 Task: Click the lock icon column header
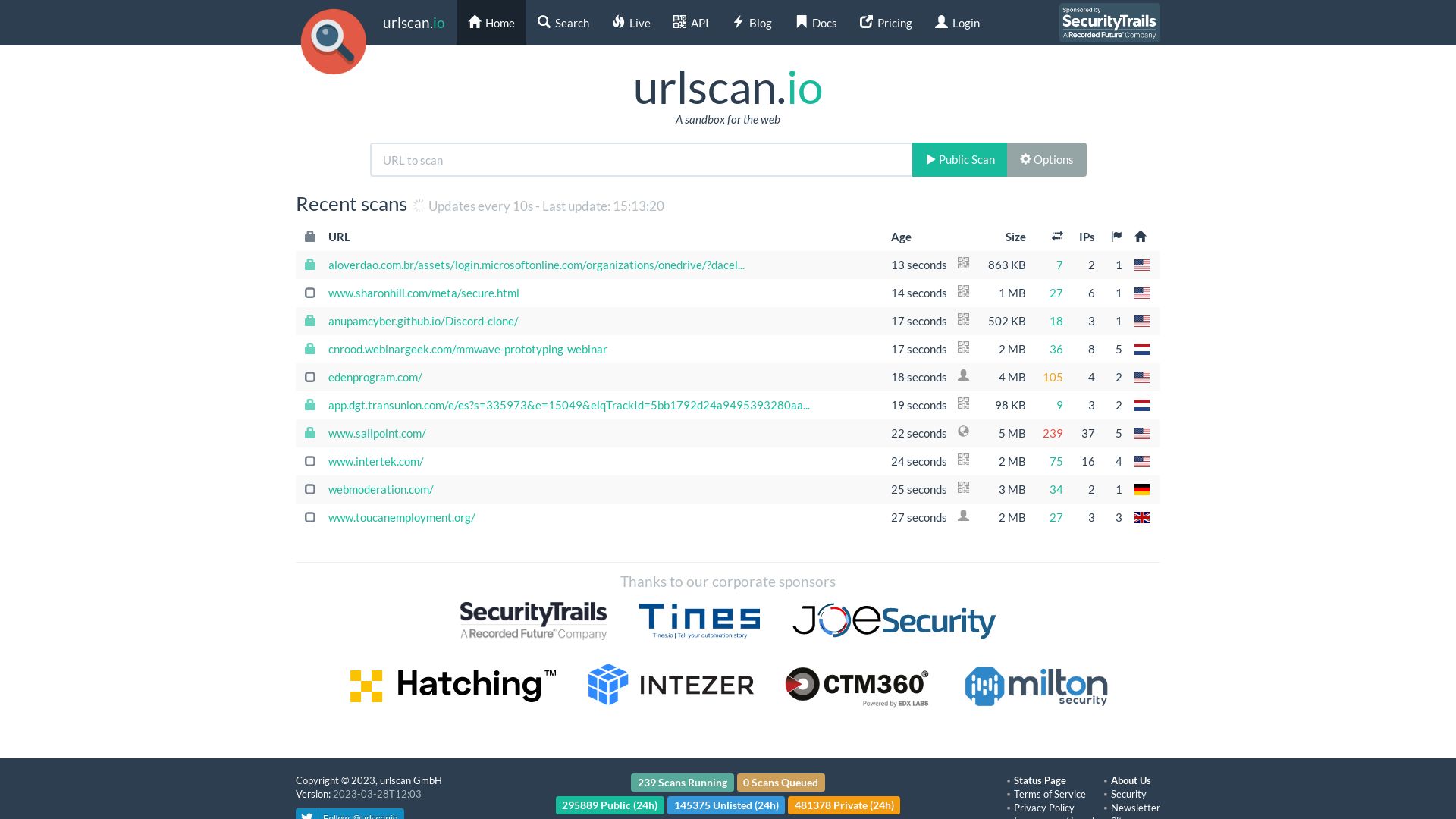click(x=310, y=237)
